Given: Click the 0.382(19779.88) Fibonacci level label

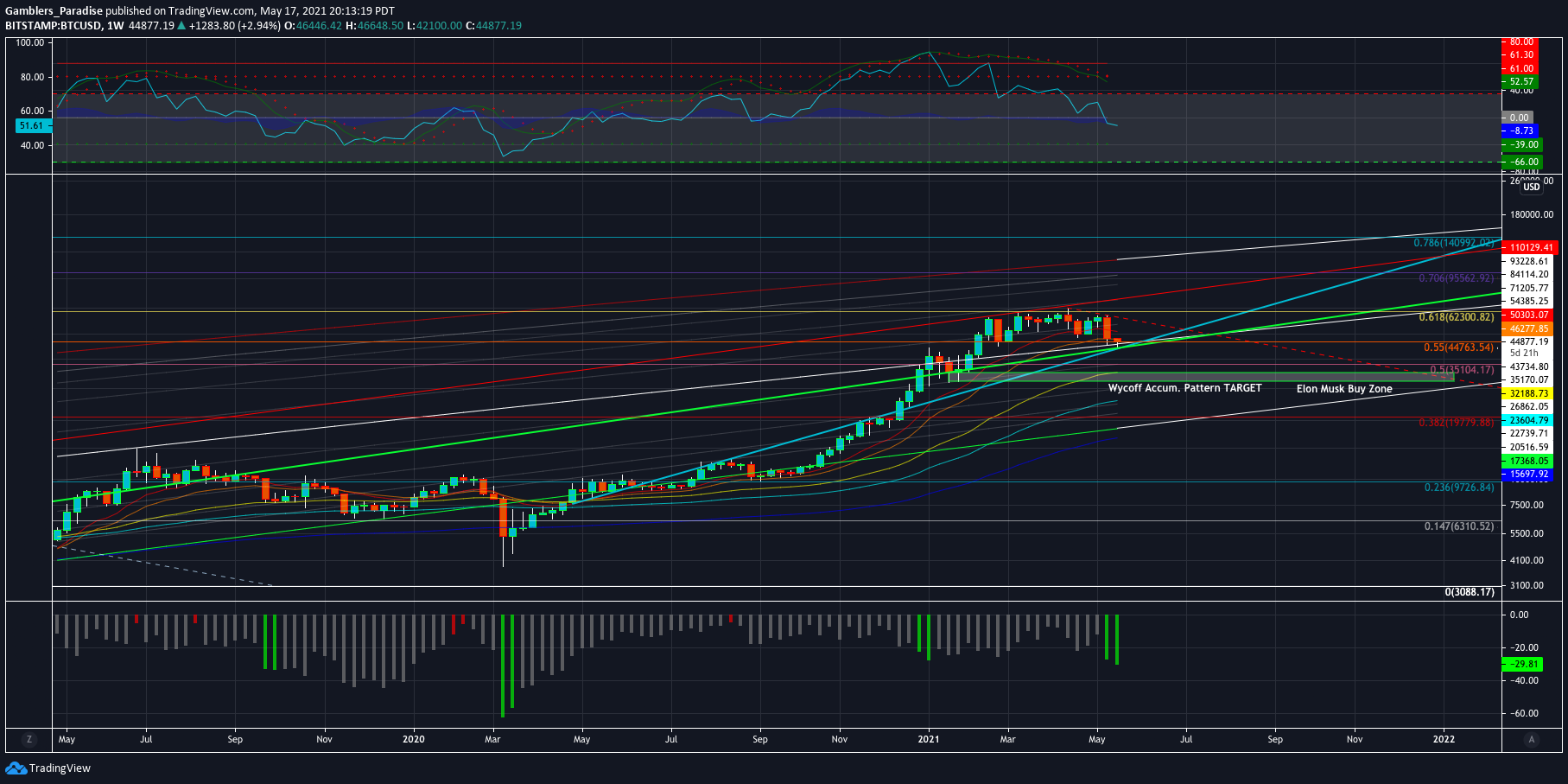Looking at the screenshot, I should pyautogui.click(x=1456, y=423).
